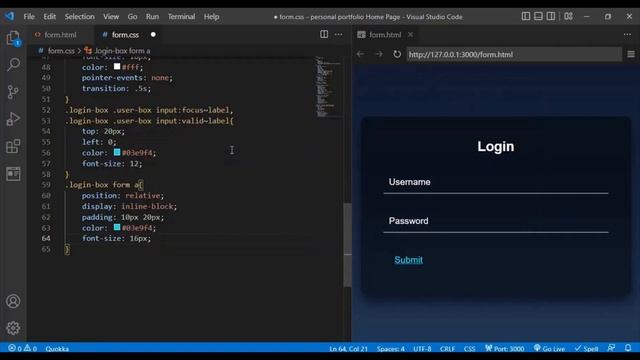Close the form.html preview tab
Screen dimensions: 640x360
410,35
